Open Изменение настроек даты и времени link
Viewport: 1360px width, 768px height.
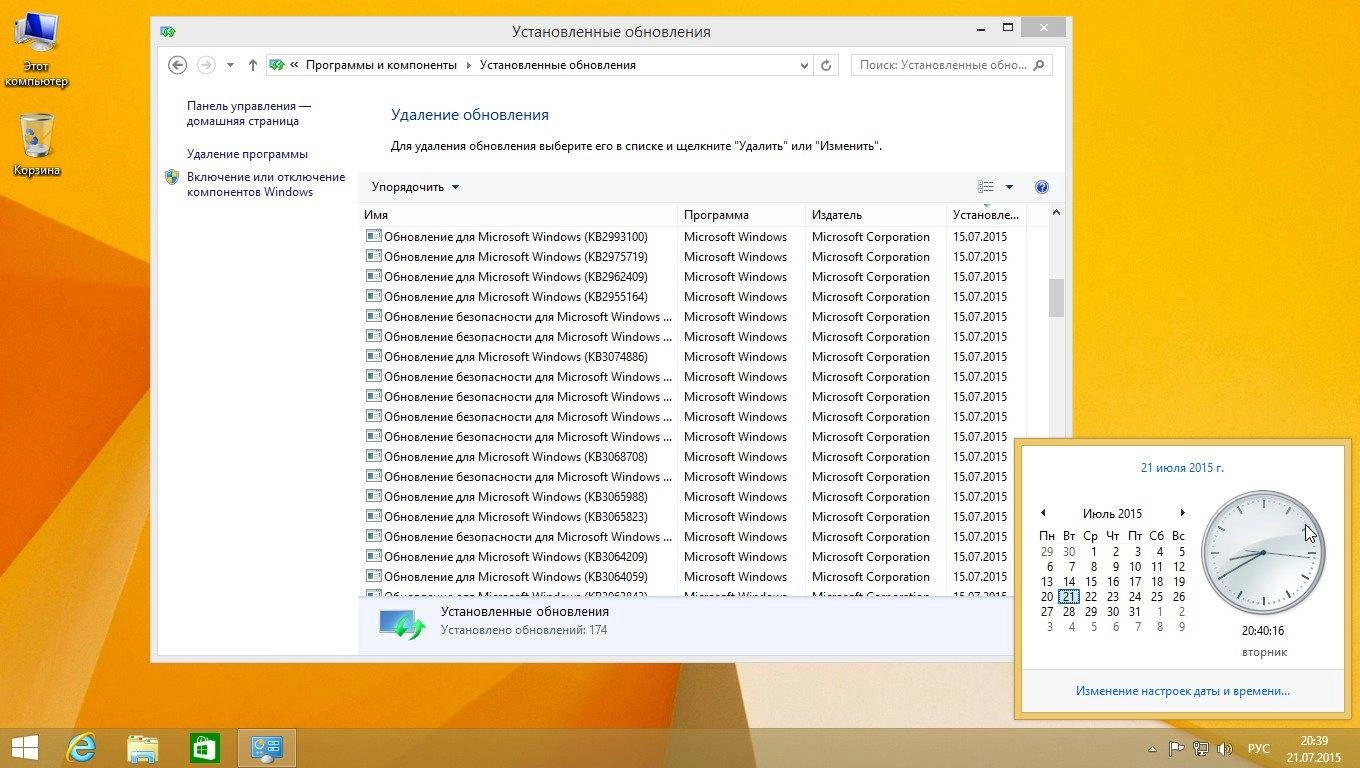pos(1183,691)
